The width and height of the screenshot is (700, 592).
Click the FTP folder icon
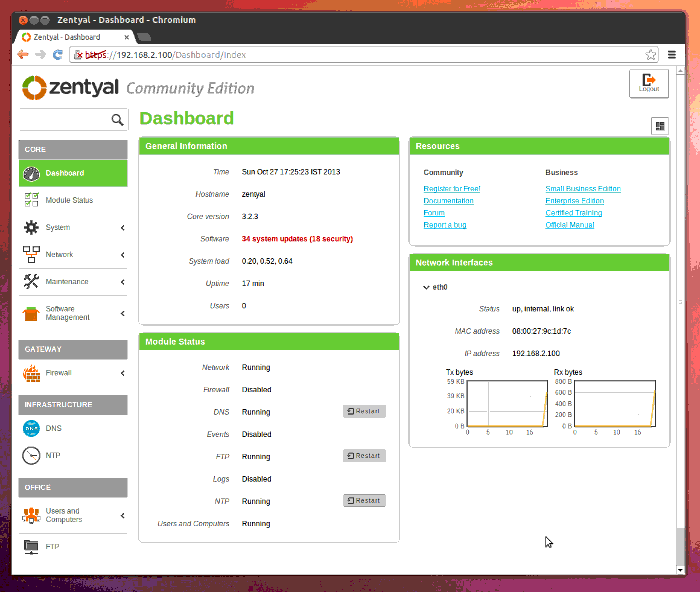click(x=31, y=546)
